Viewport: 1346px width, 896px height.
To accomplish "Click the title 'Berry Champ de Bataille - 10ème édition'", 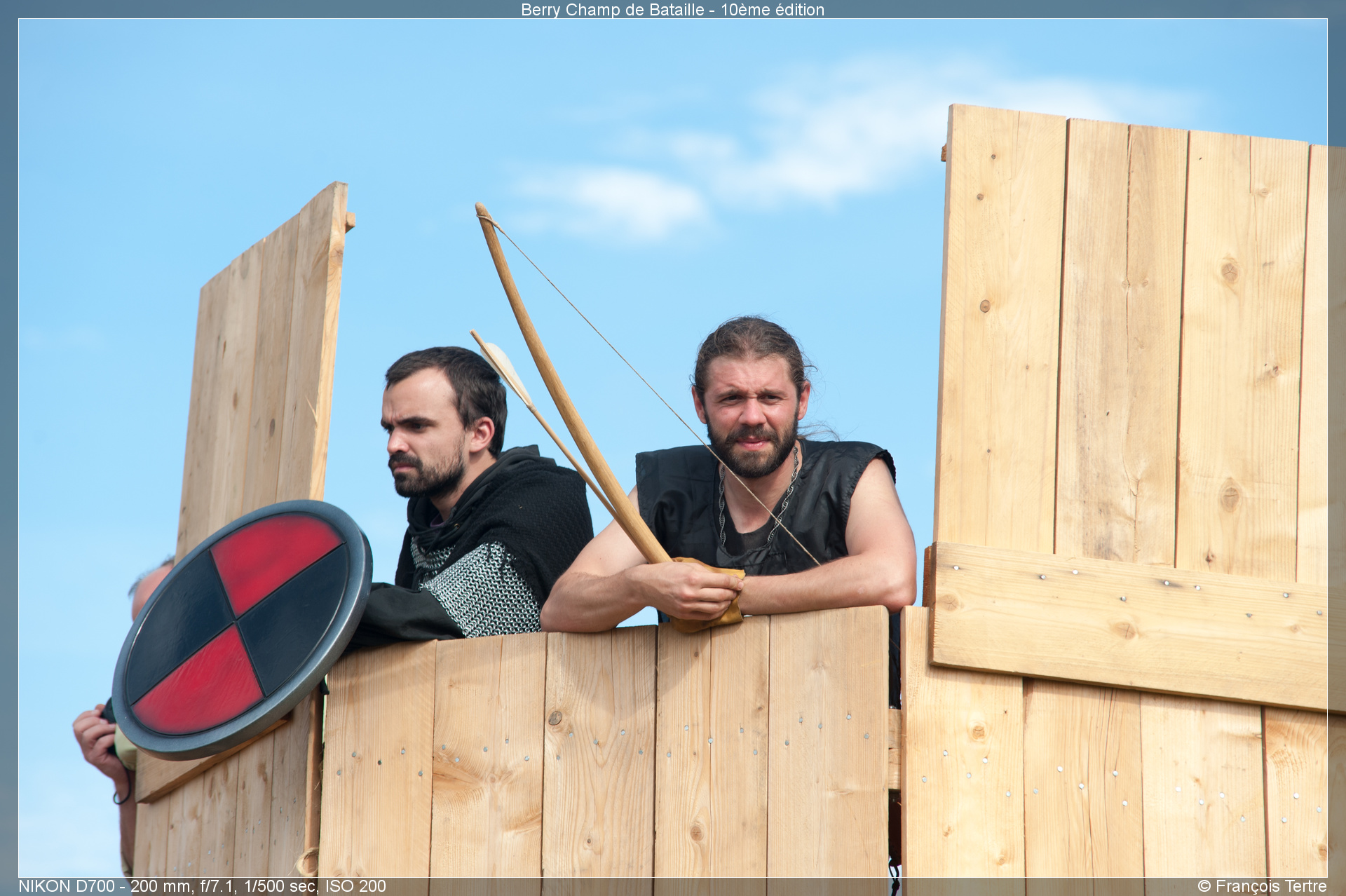I will pos(672,10).
